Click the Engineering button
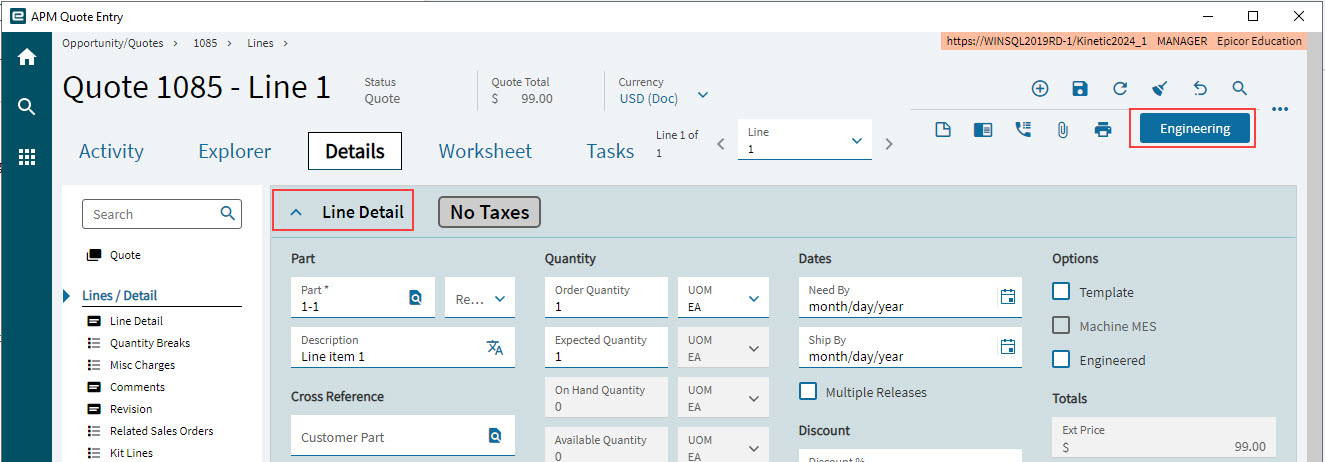Viewport: 1325px width, 462px height. pyautogui.click(x=1195, y=128)
